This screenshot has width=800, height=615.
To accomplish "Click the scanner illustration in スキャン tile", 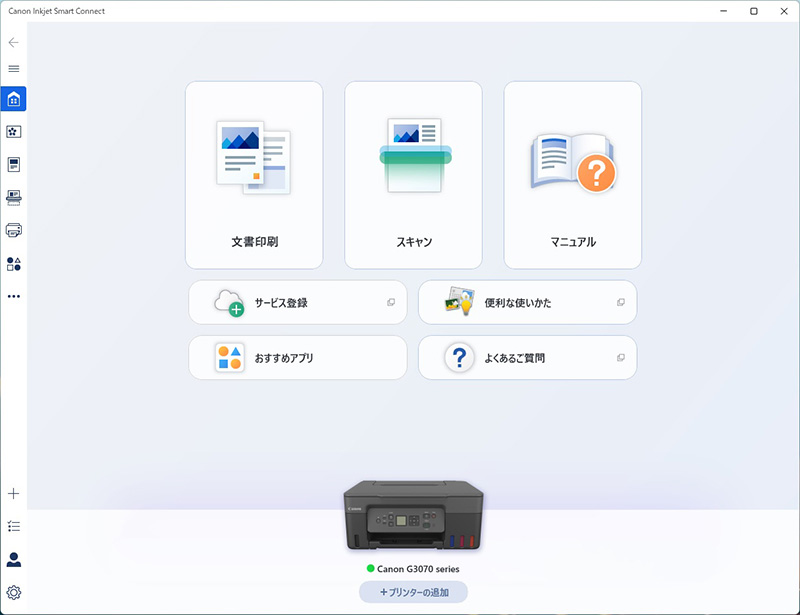I will tap(415, 155).
